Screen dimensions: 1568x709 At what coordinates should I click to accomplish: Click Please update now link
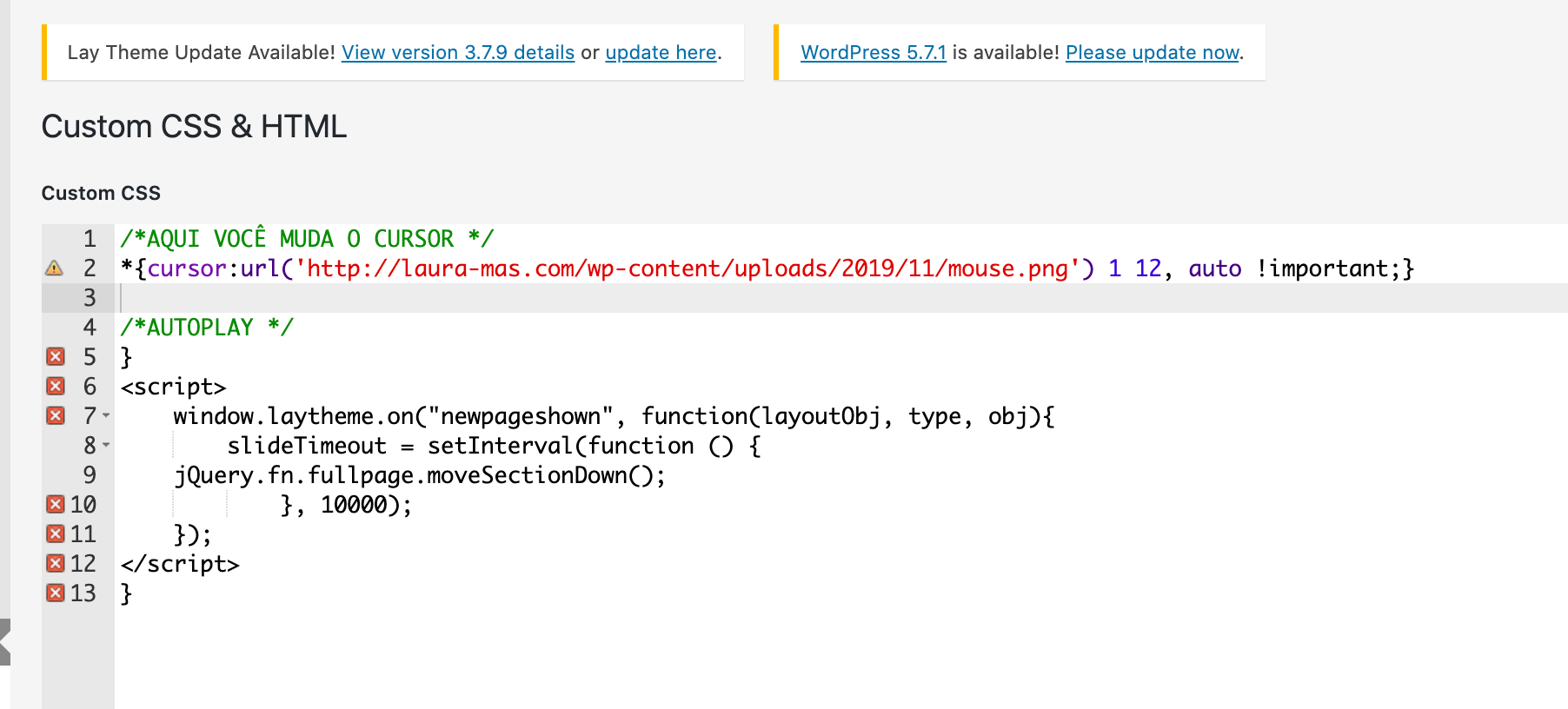1152,52
